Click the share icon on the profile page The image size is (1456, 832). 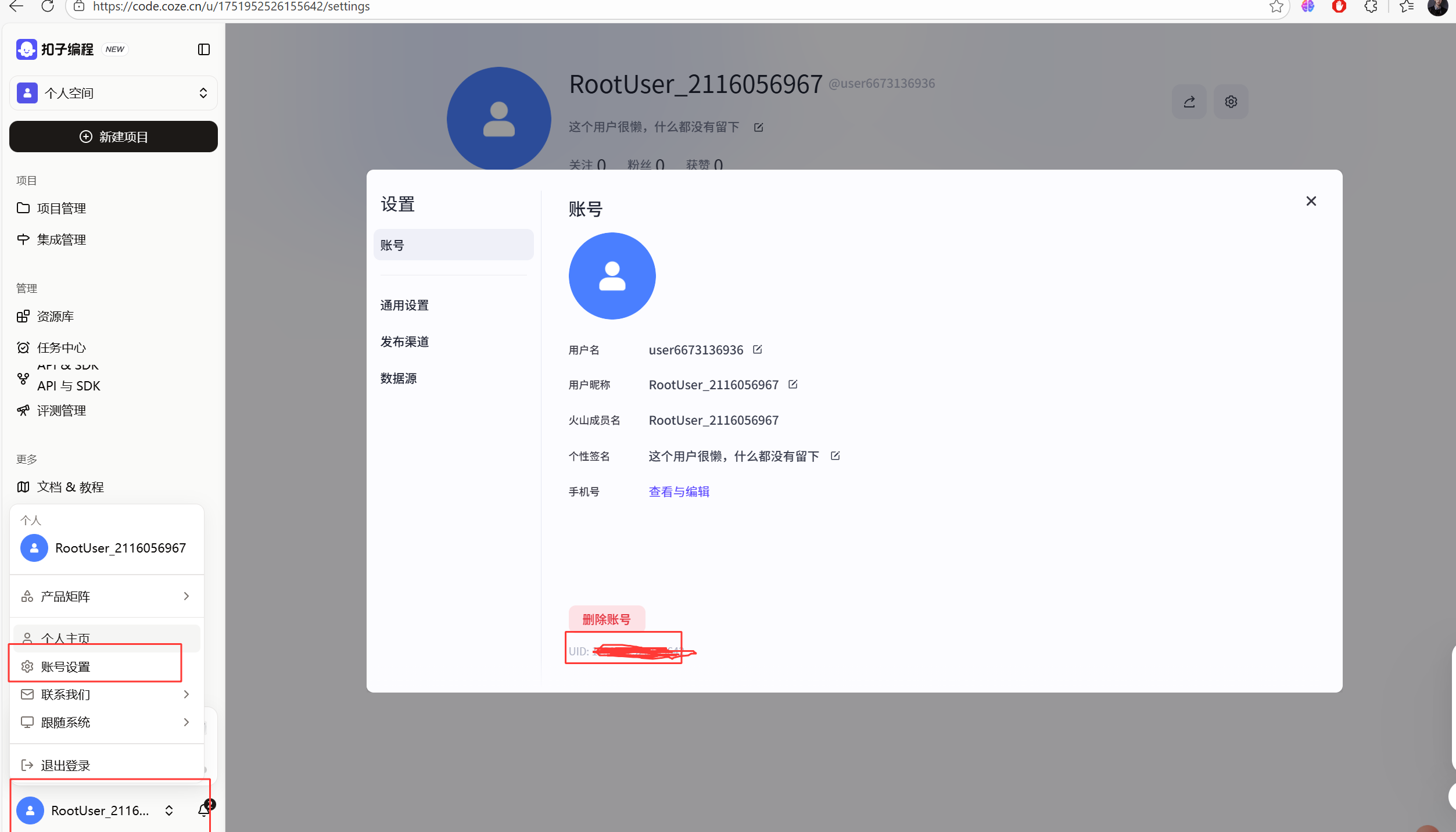pyautogui.click(x=1189, y=102)
